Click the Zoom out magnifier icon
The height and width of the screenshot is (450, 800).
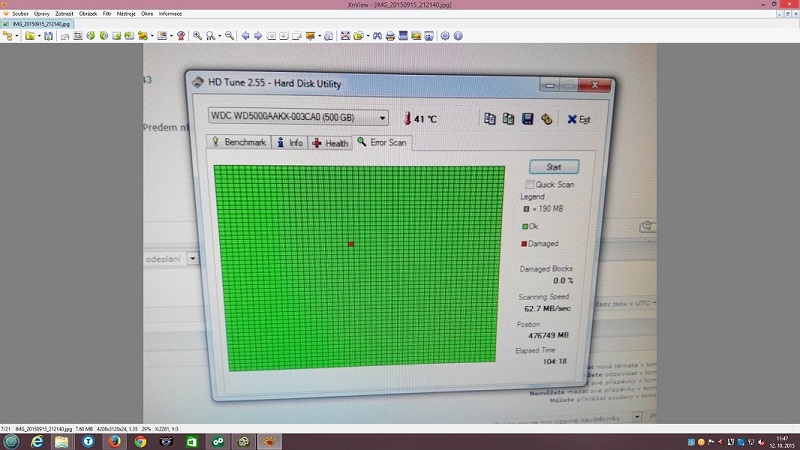click(230, 36)
